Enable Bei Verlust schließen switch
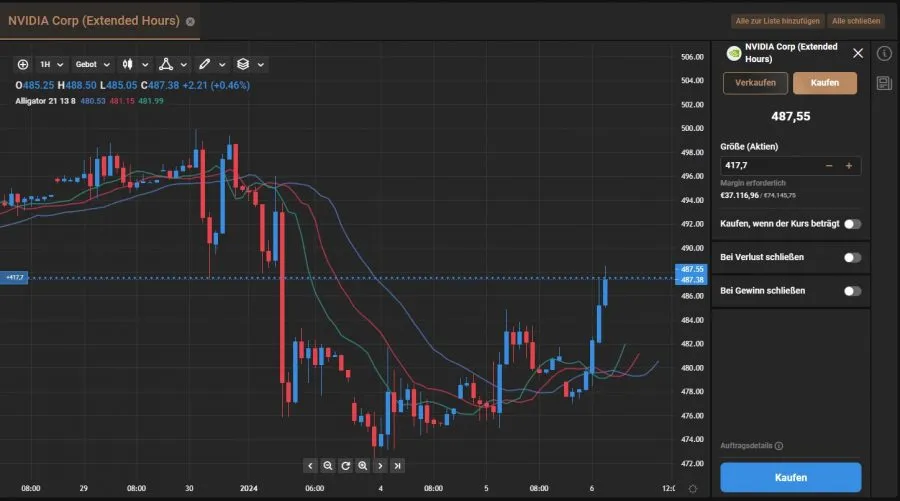 pos(852,257)
